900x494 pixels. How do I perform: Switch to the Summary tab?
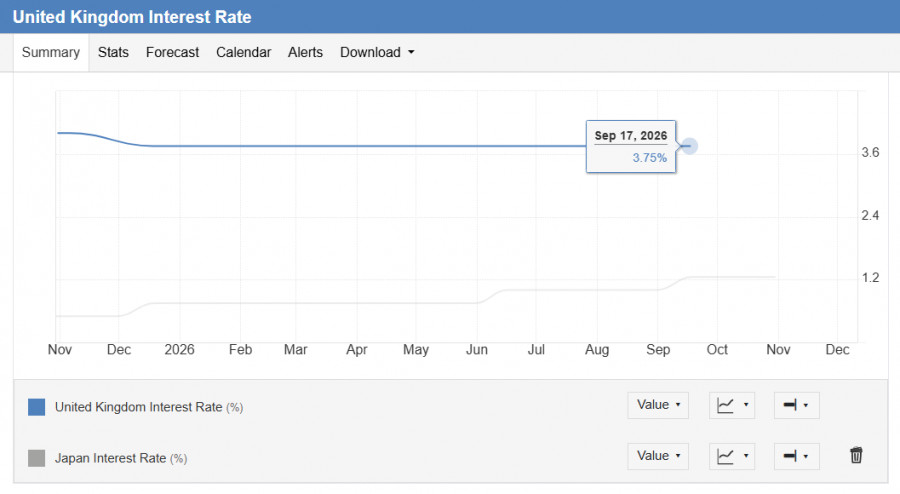[x=51, y=52]
